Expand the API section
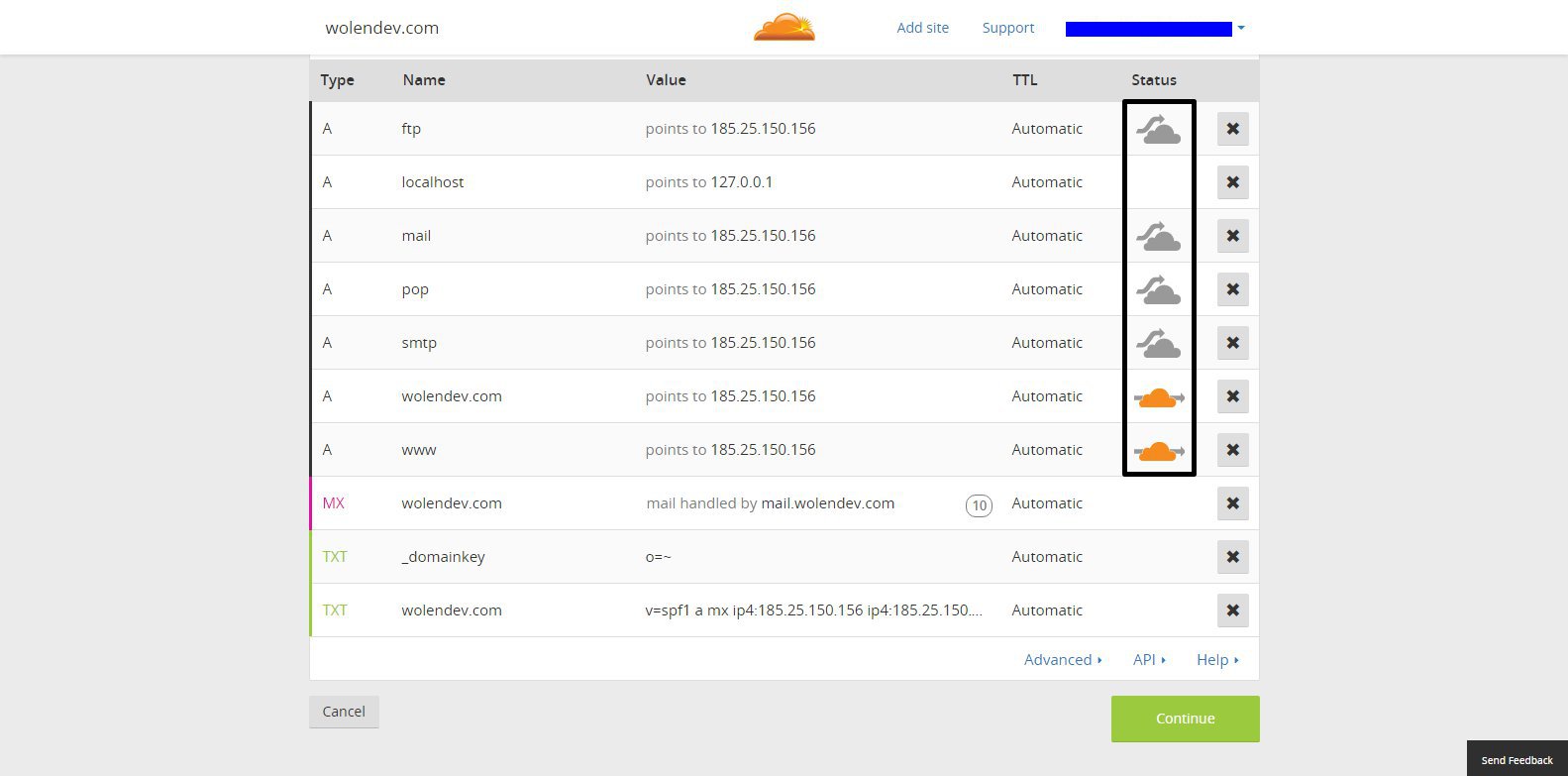This screenshot has height=776, width=1568. 1149,660
